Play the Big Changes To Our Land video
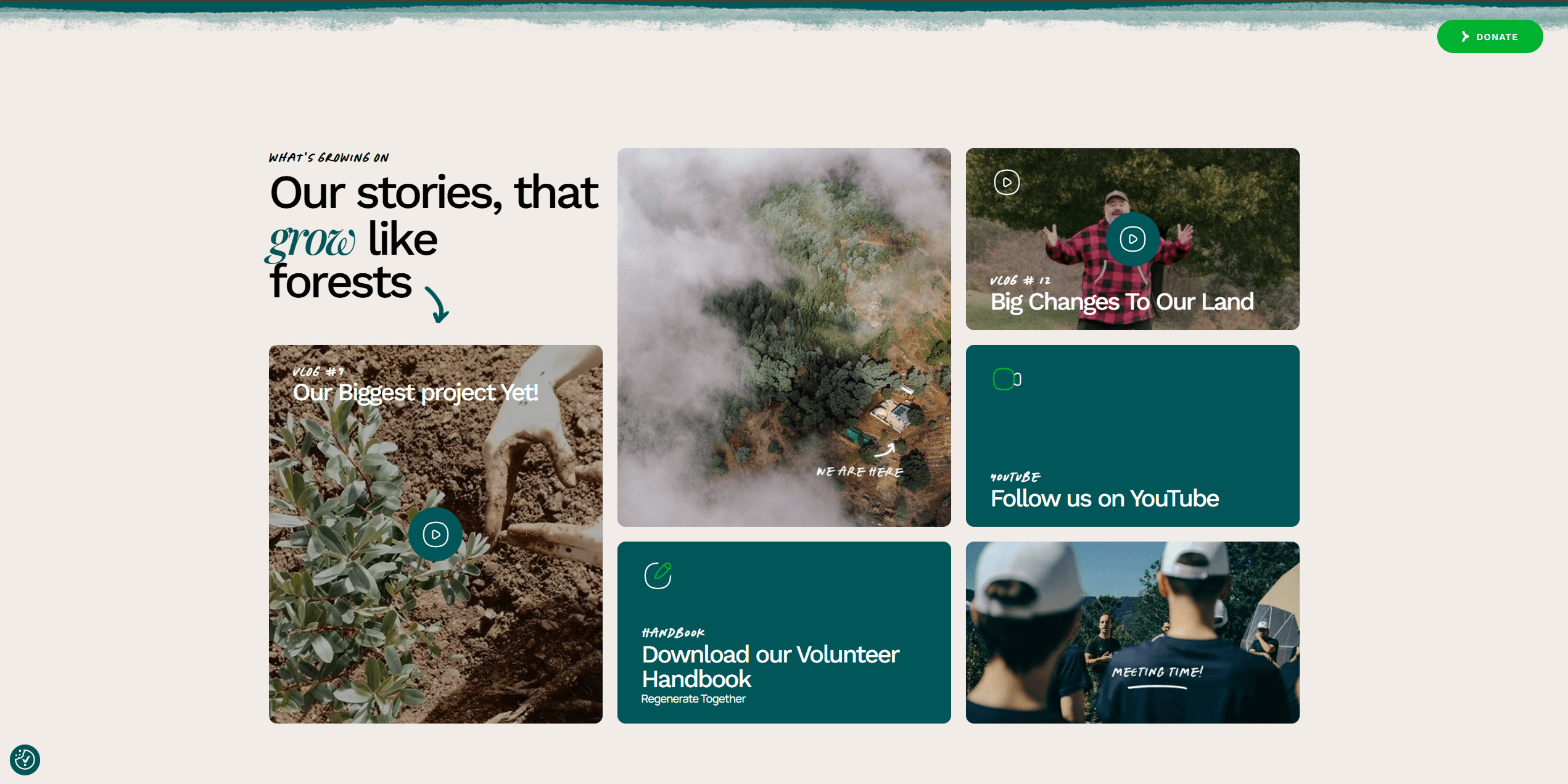1568x784 pixels. tap(1133, 239)
